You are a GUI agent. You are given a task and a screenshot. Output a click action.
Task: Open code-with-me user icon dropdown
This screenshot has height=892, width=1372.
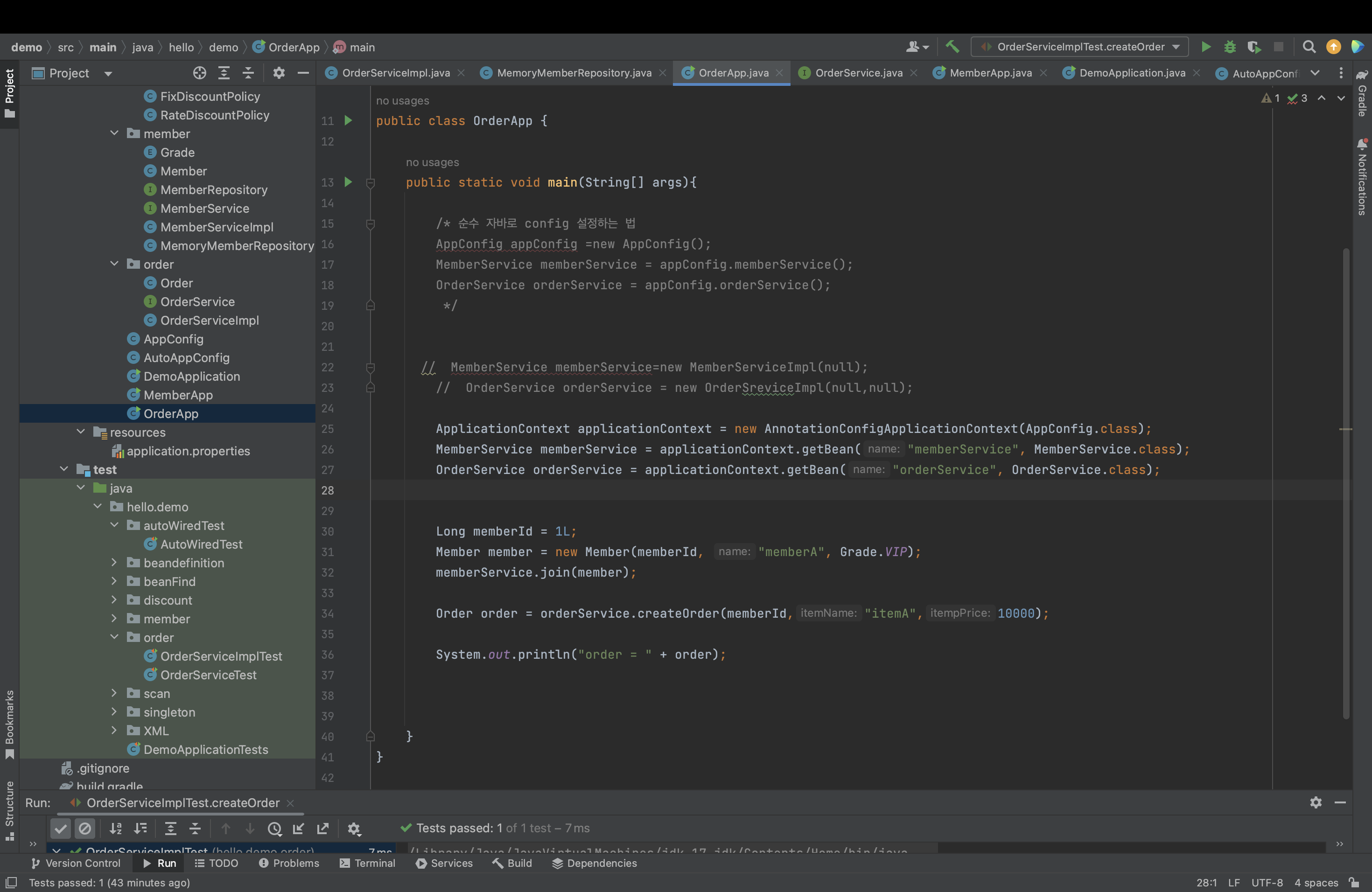pyautogui.click(x=917, y=47)
